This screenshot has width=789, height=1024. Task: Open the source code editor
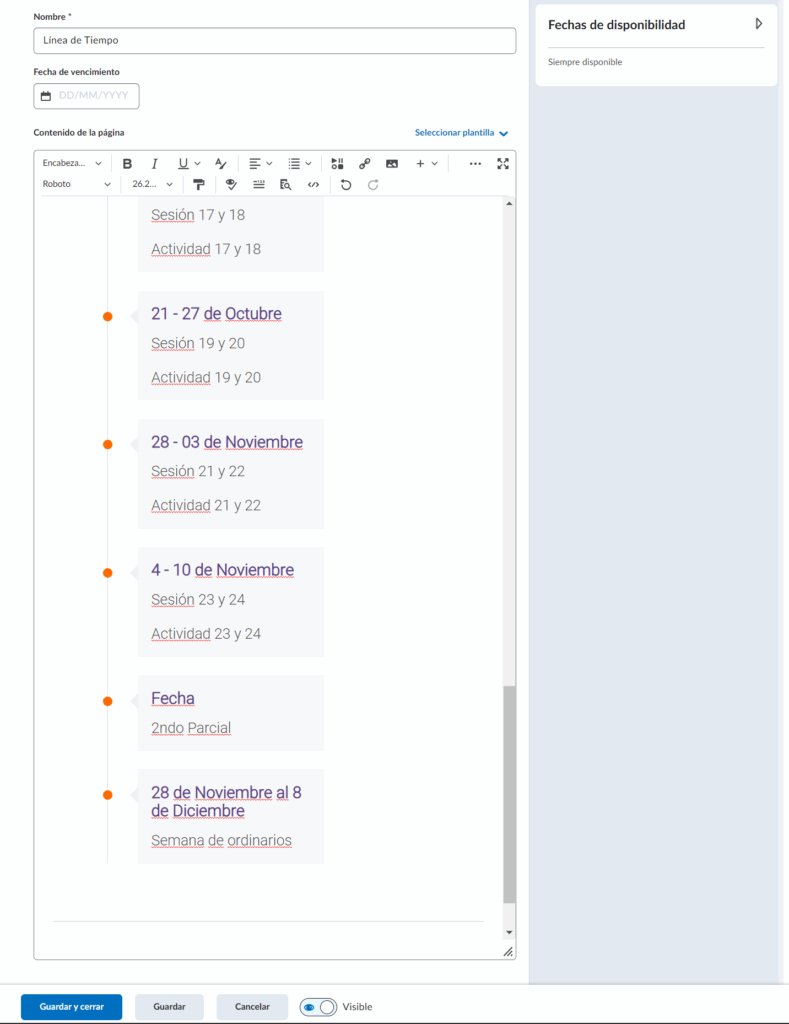[314, 185]
